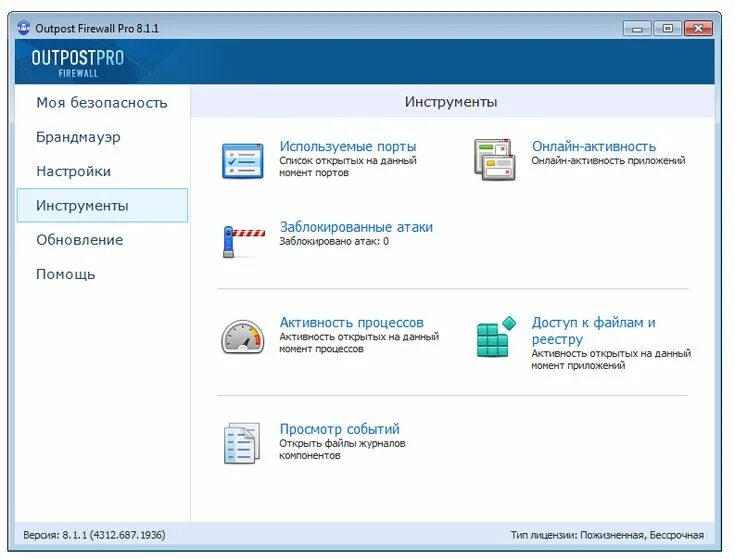Click 'Онлайн-активность приложений' description
The width and height of the screenshot is (735, 559).
click(608, 160)
